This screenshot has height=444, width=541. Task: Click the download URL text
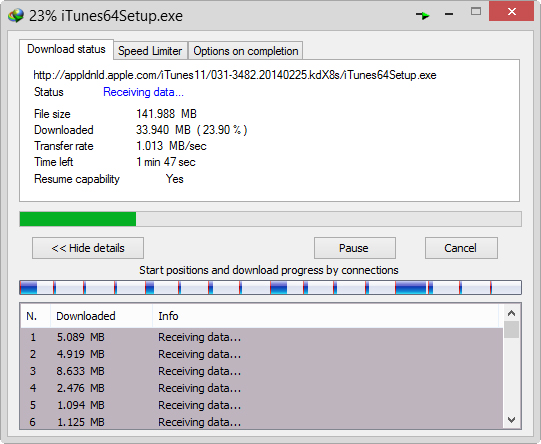tap(235, 75)
